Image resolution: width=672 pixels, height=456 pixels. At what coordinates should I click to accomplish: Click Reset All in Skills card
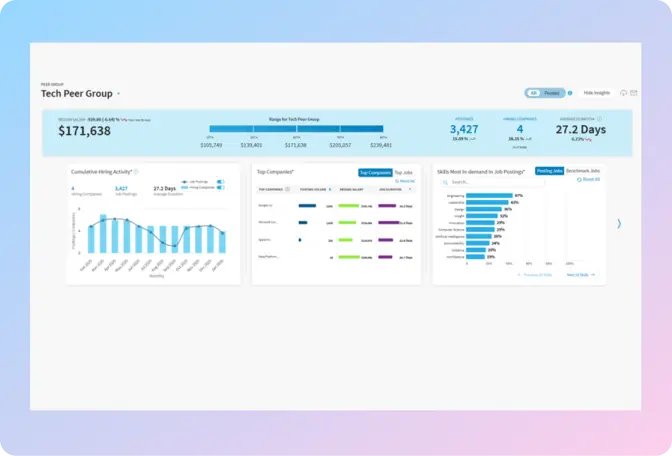coord(588,180)
